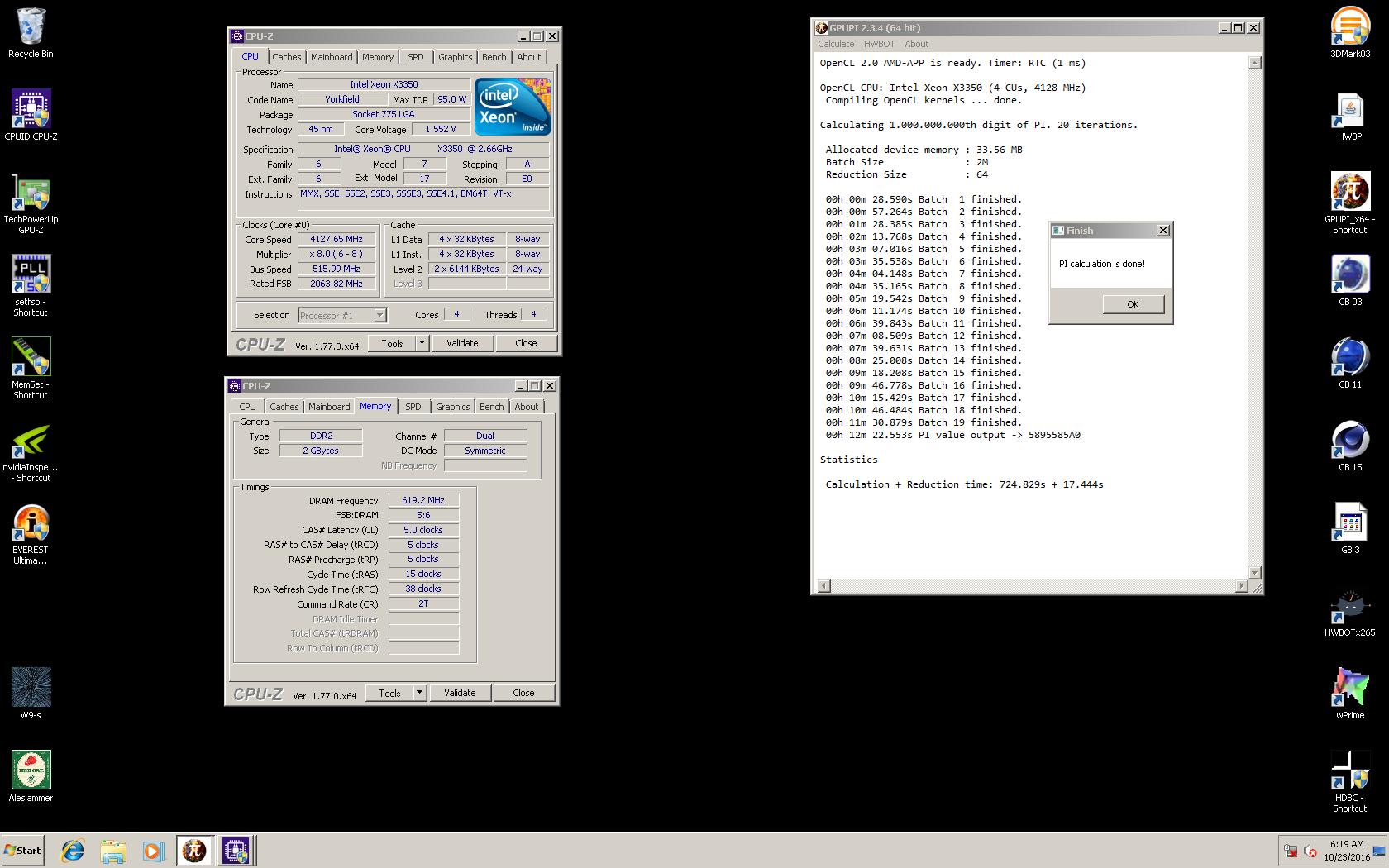
Task: Open the GB 3 desktop icon
Action: pos(1350,528)
